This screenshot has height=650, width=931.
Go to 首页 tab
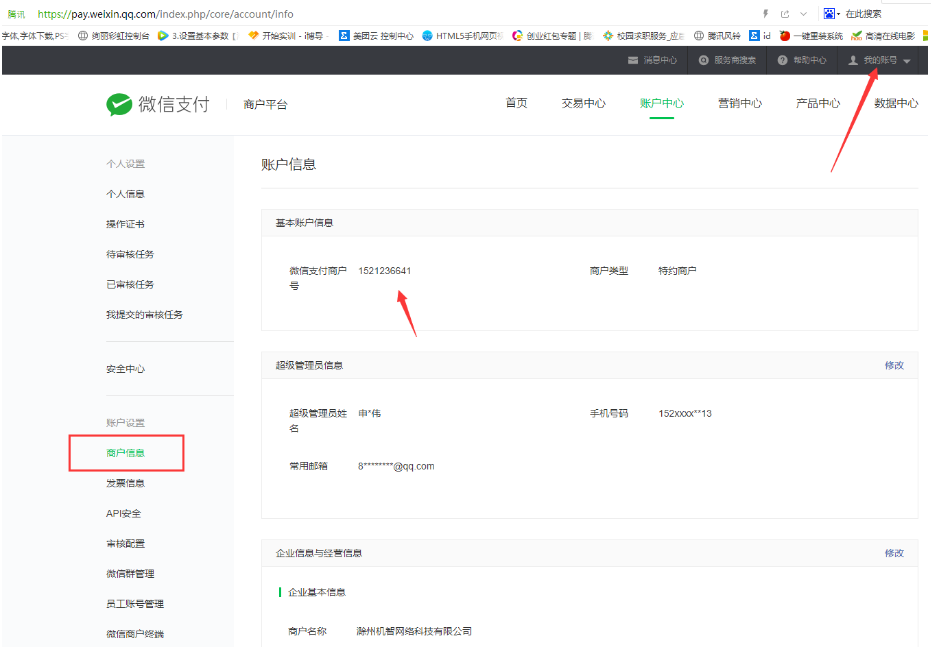click(516, 103)
